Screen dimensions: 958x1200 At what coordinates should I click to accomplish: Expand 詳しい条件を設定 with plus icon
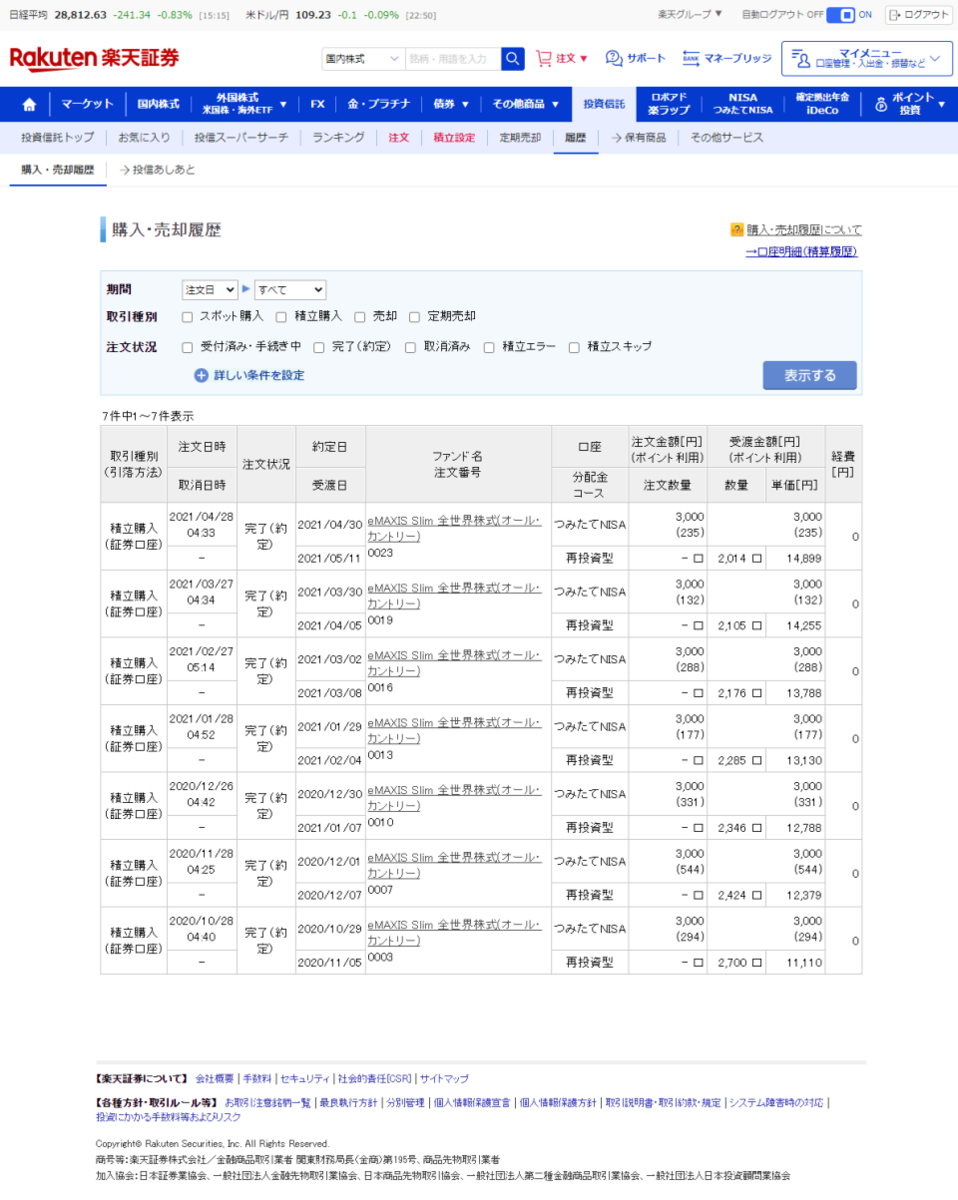249,376
